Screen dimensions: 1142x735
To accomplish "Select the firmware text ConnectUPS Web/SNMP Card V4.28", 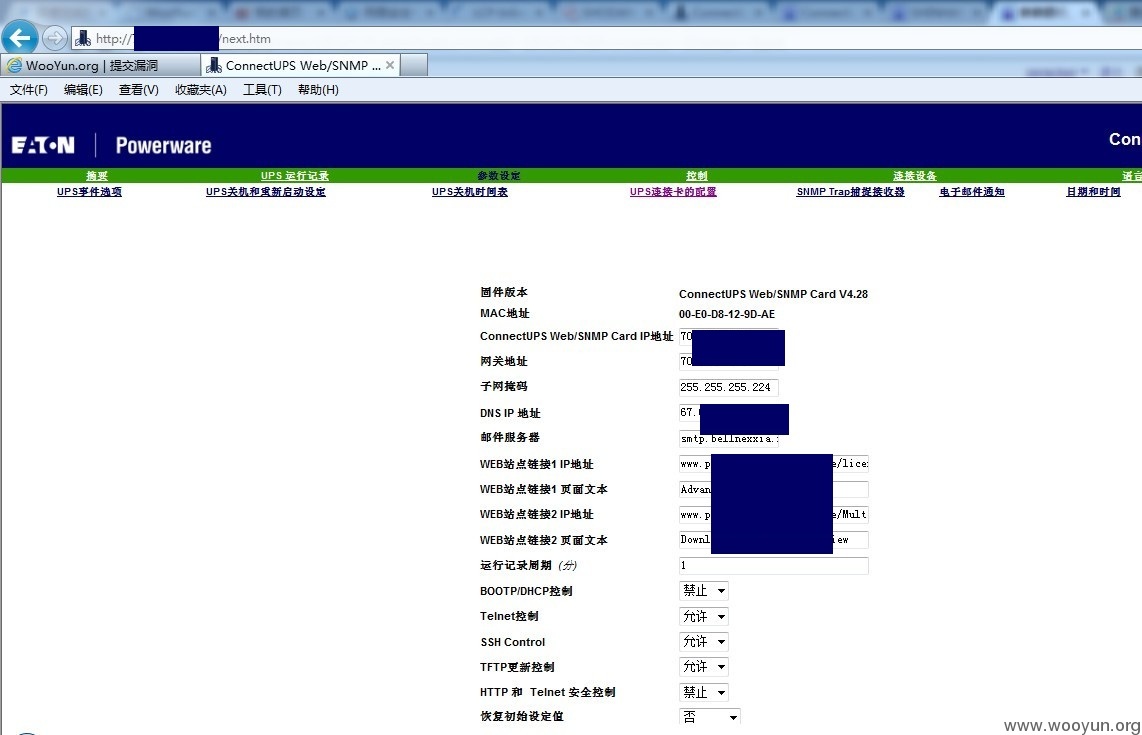I will pos(773,294).
